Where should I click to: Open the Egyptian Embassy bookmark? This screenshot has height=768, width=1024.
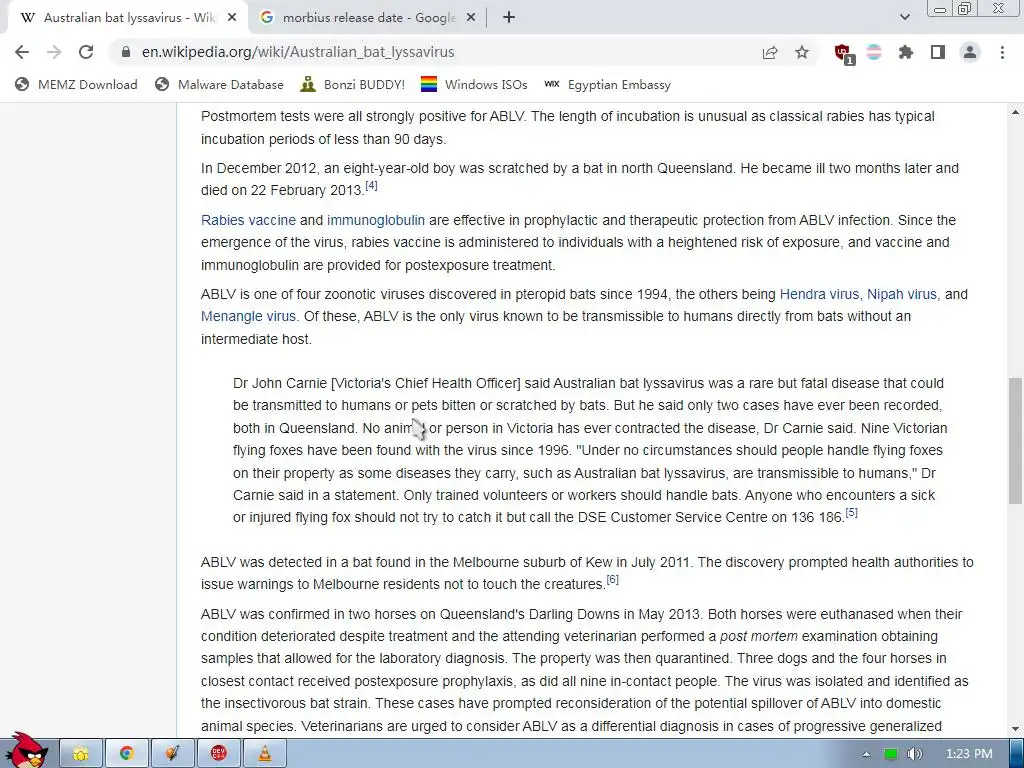pyautogui.click(x=607, y=85)
